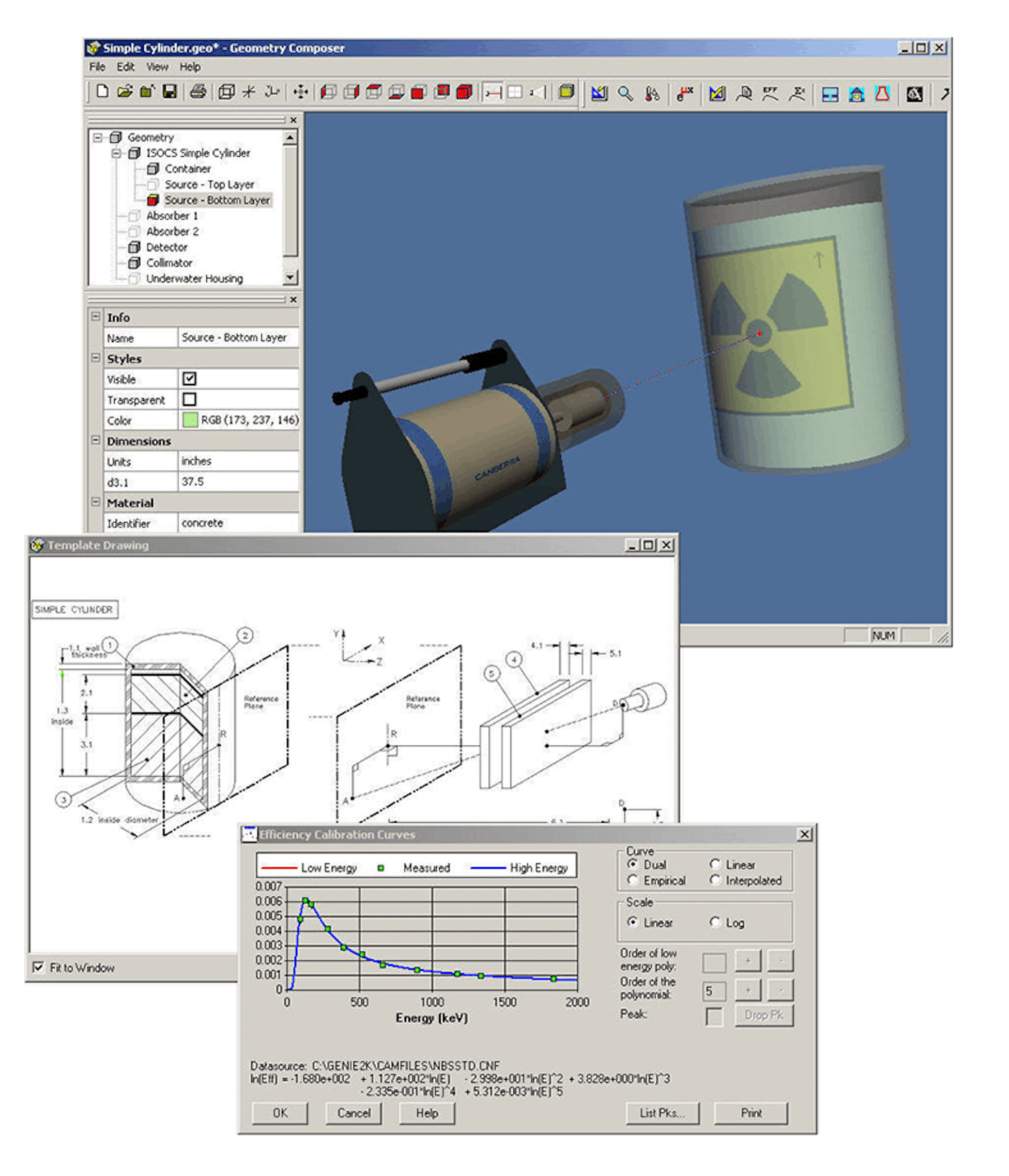Collapse the Styles property section
This screenshot has width=1009, height=1176.
[95, 358]
